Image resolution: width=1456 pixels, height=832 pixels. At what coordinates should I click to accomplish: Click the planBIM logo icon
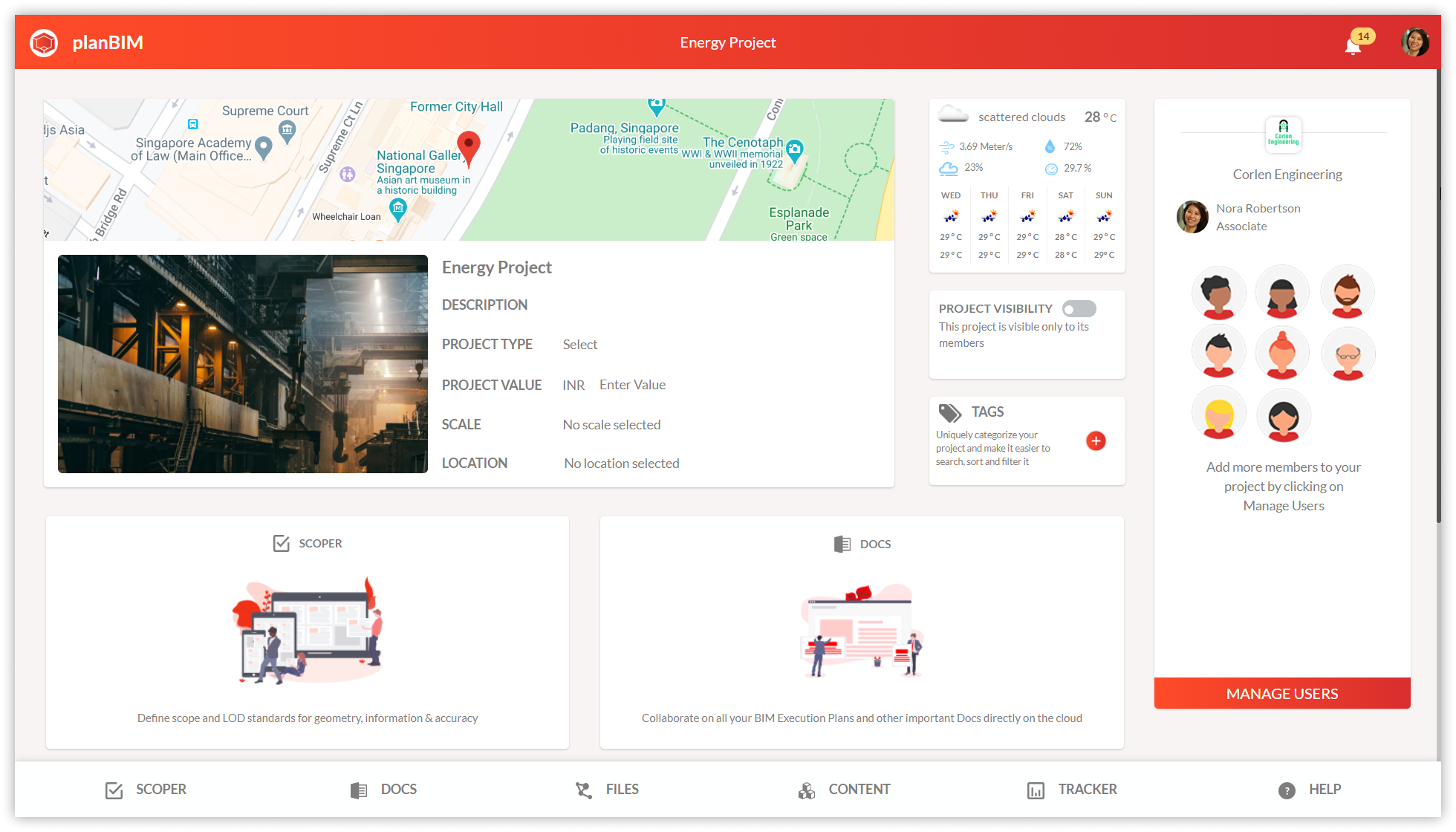(44, 42)
